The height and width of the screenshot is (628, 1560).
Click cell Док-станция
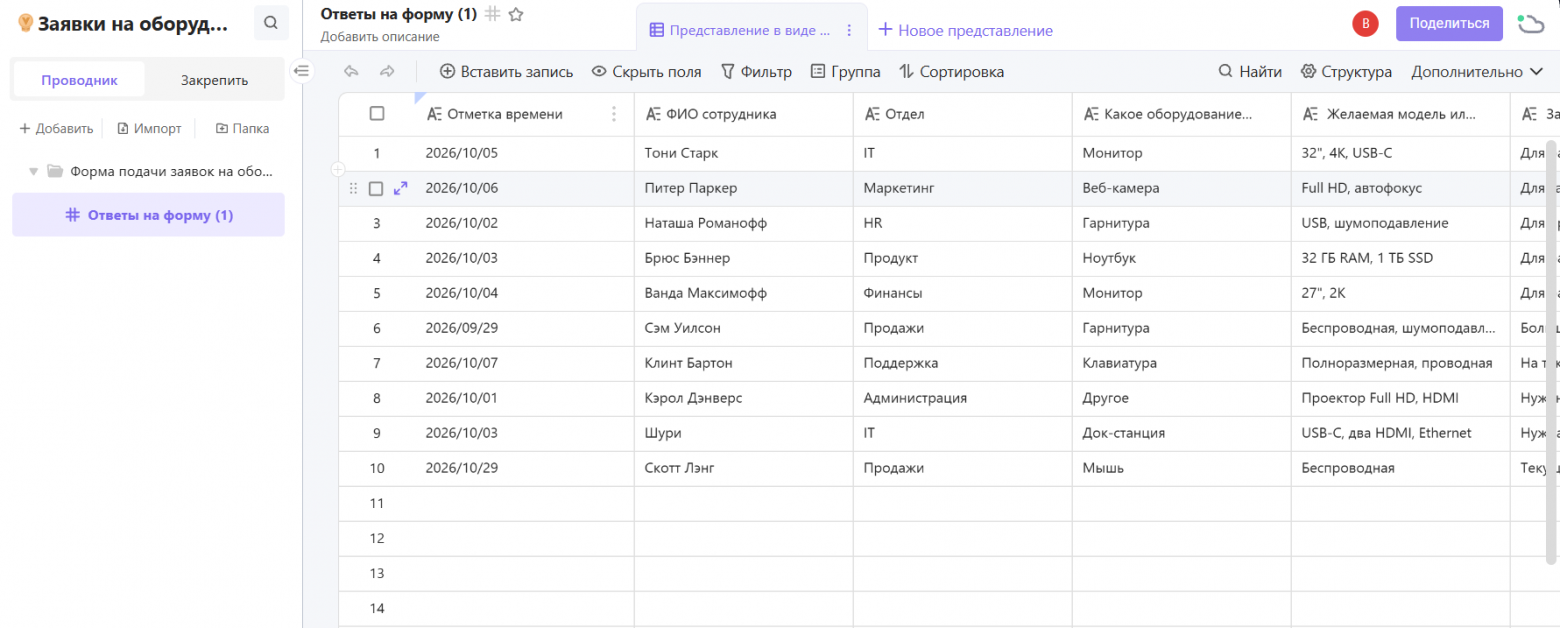pyautogui.click(x=1181, y=433)
